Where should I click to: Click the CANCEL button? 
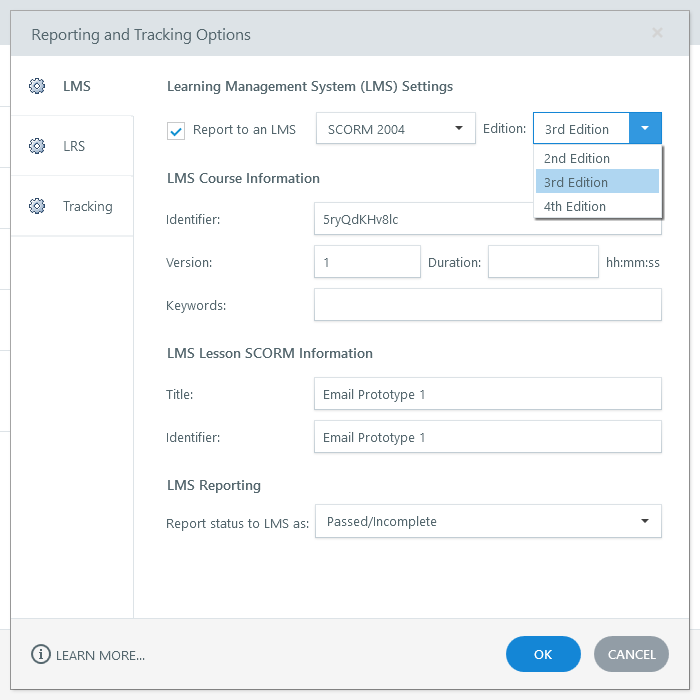pyautogui.click(x=631, y=654)
